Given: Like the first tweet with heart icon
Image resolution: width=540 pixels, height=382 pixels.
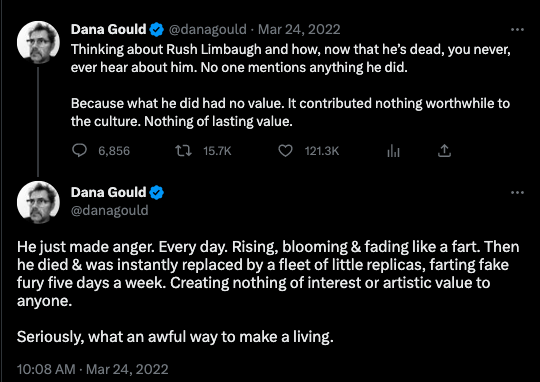Looking at the screenshot, I should coord(285,151).
